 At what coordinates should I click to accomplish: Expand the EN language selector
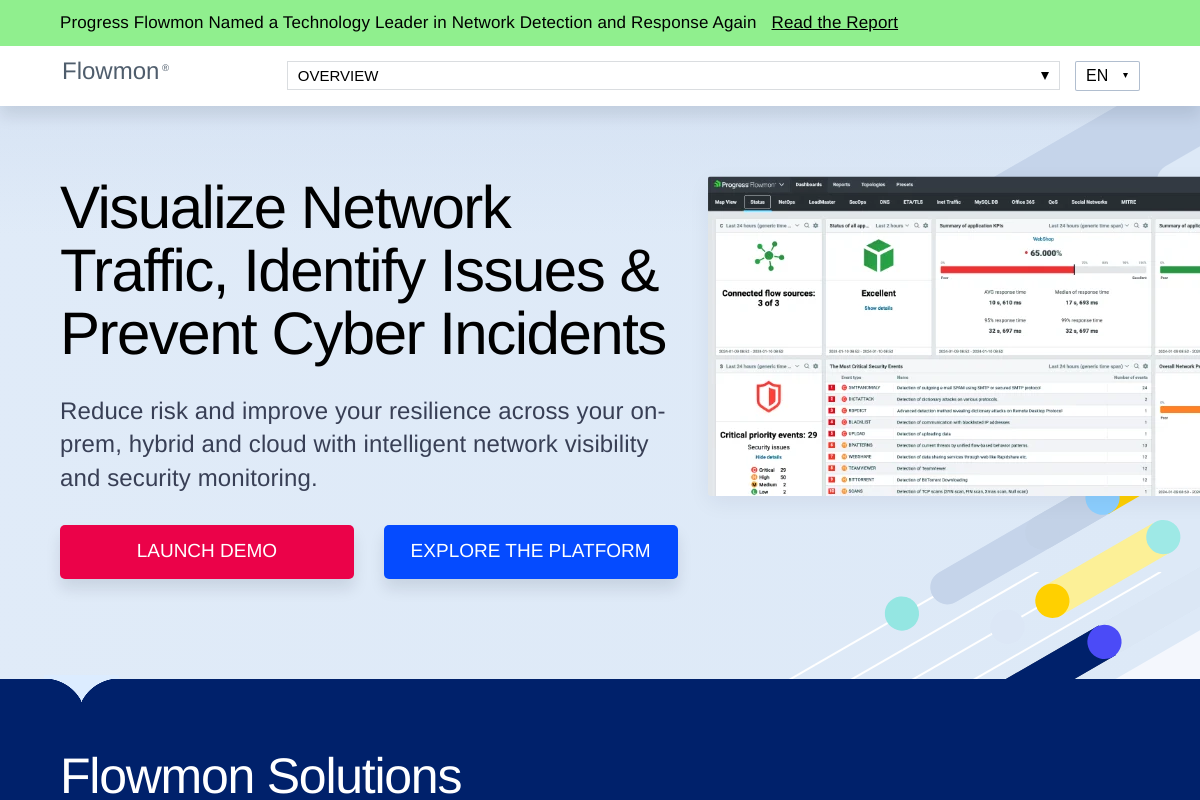tap(1106, 76)
